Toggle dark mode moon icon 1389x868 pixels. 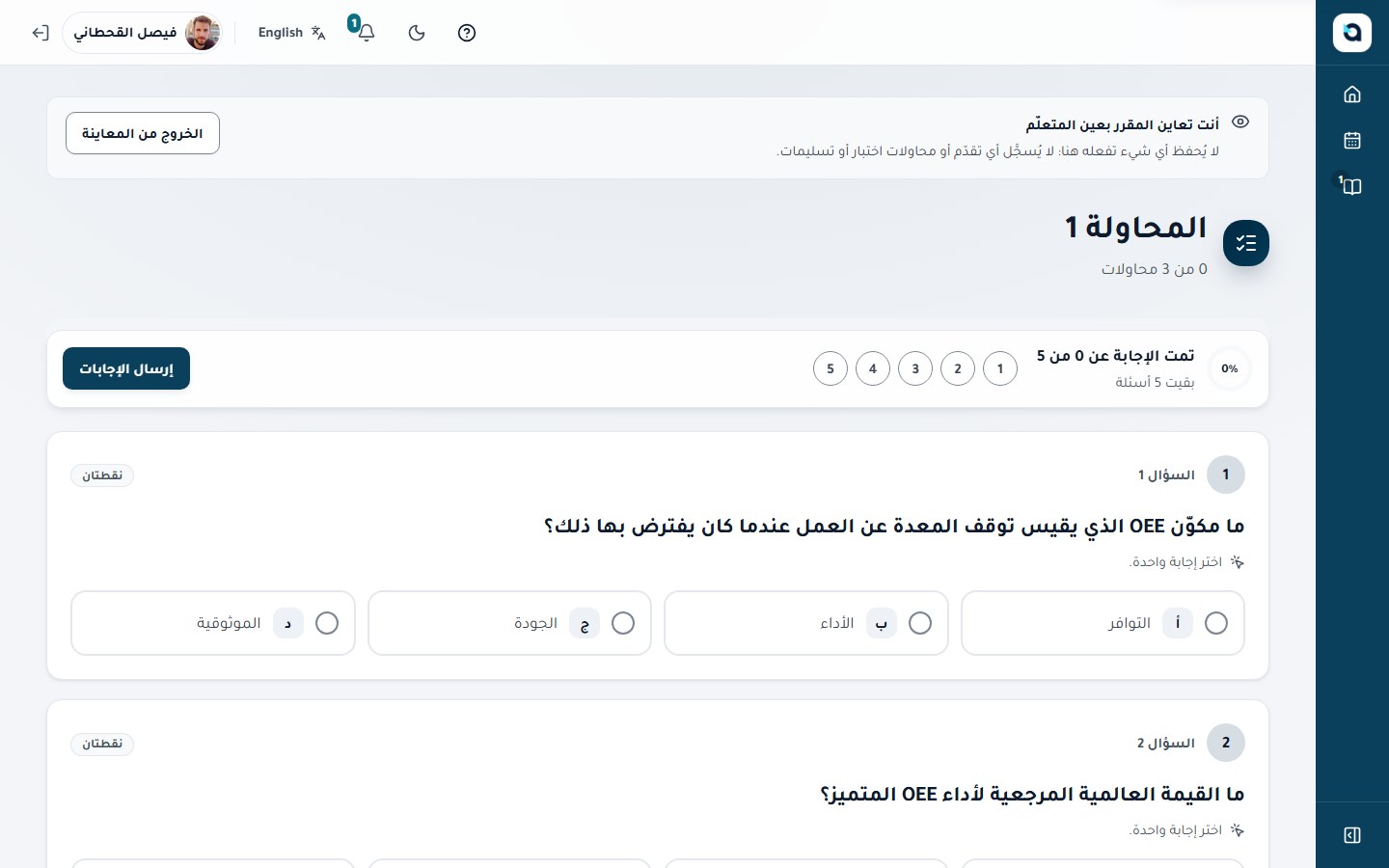coord(417,33)
